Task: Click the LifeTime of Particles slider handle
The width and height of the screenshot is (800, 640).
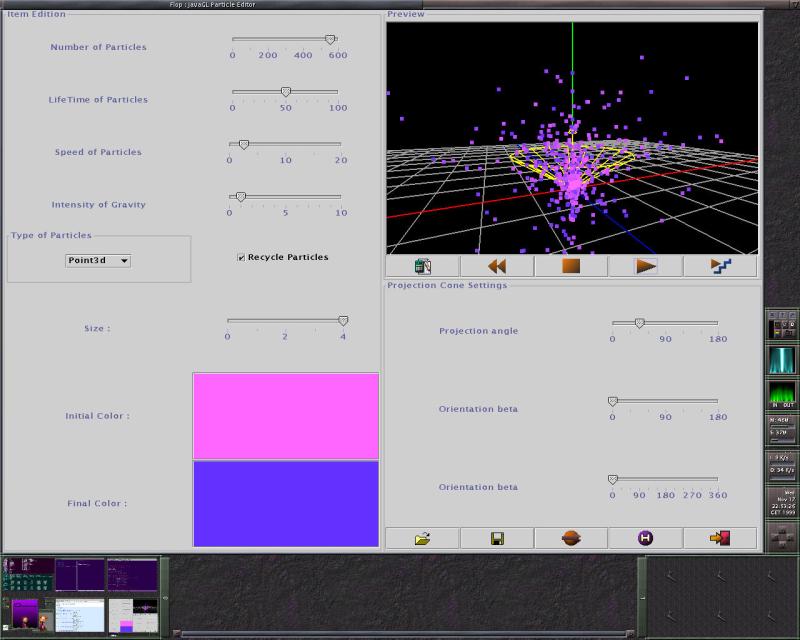Action: click(285, 92)
